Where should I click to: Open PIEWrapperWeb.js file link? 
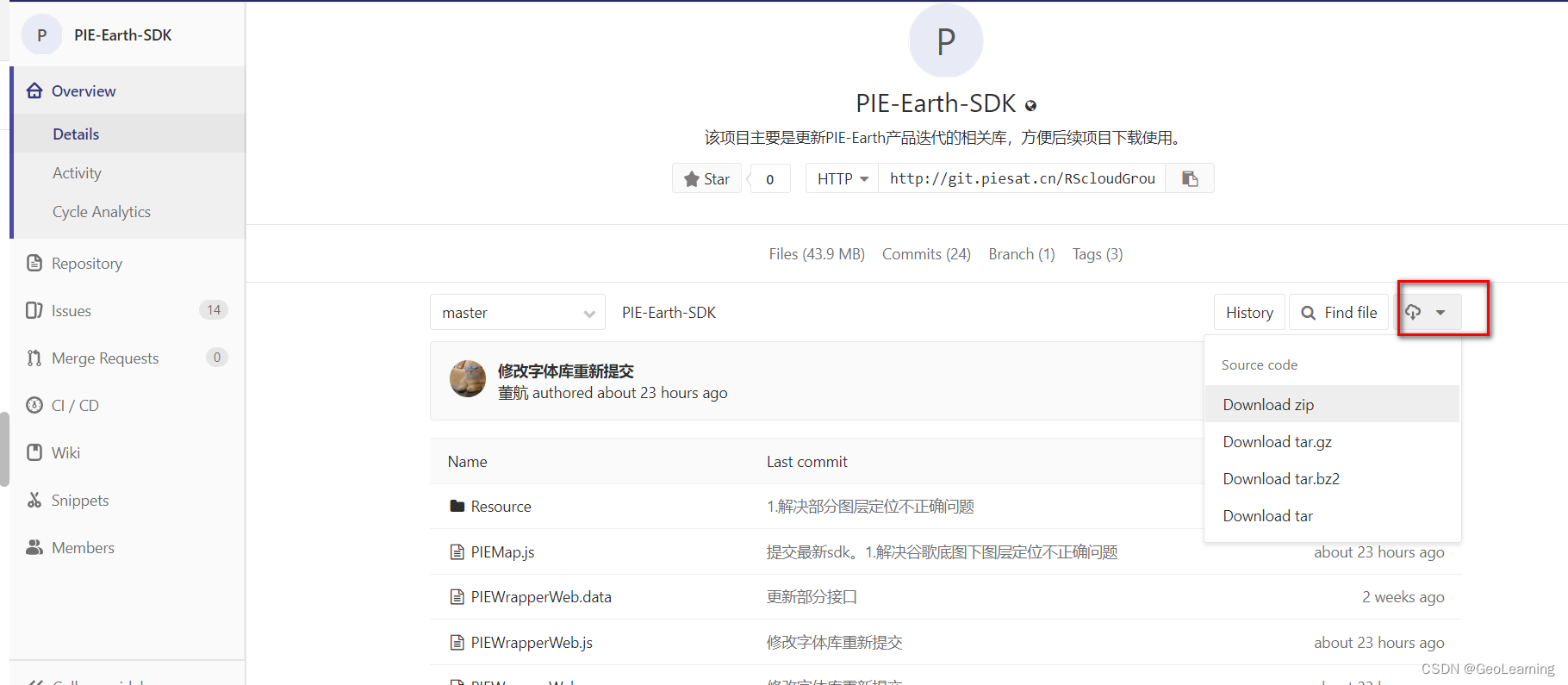click(x=532, y=643)
